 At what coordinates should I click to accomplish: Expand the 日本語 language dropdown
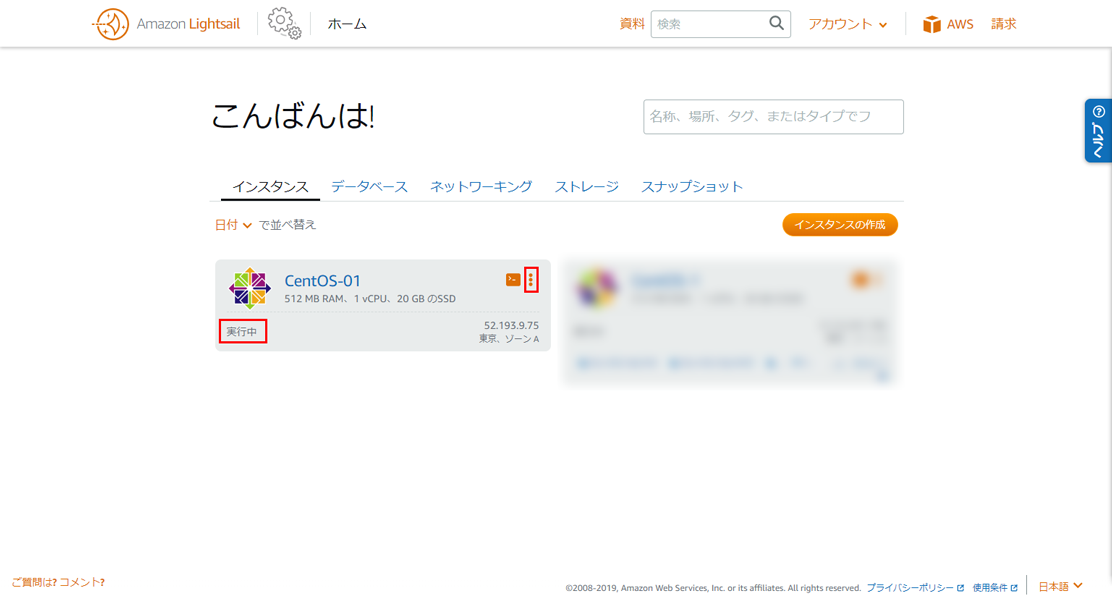point(1060,587)
